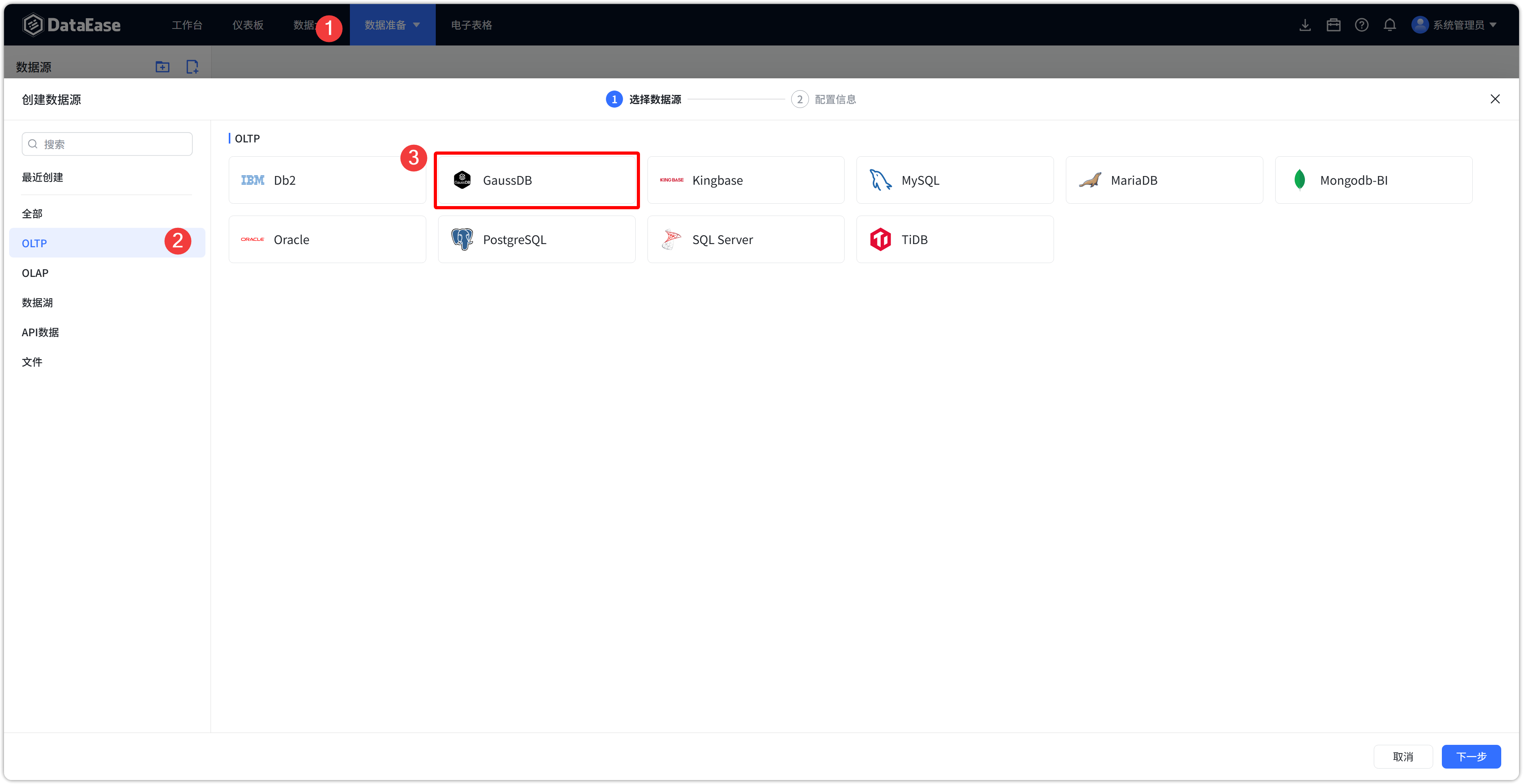Open the download center icon

(1305, 25)
